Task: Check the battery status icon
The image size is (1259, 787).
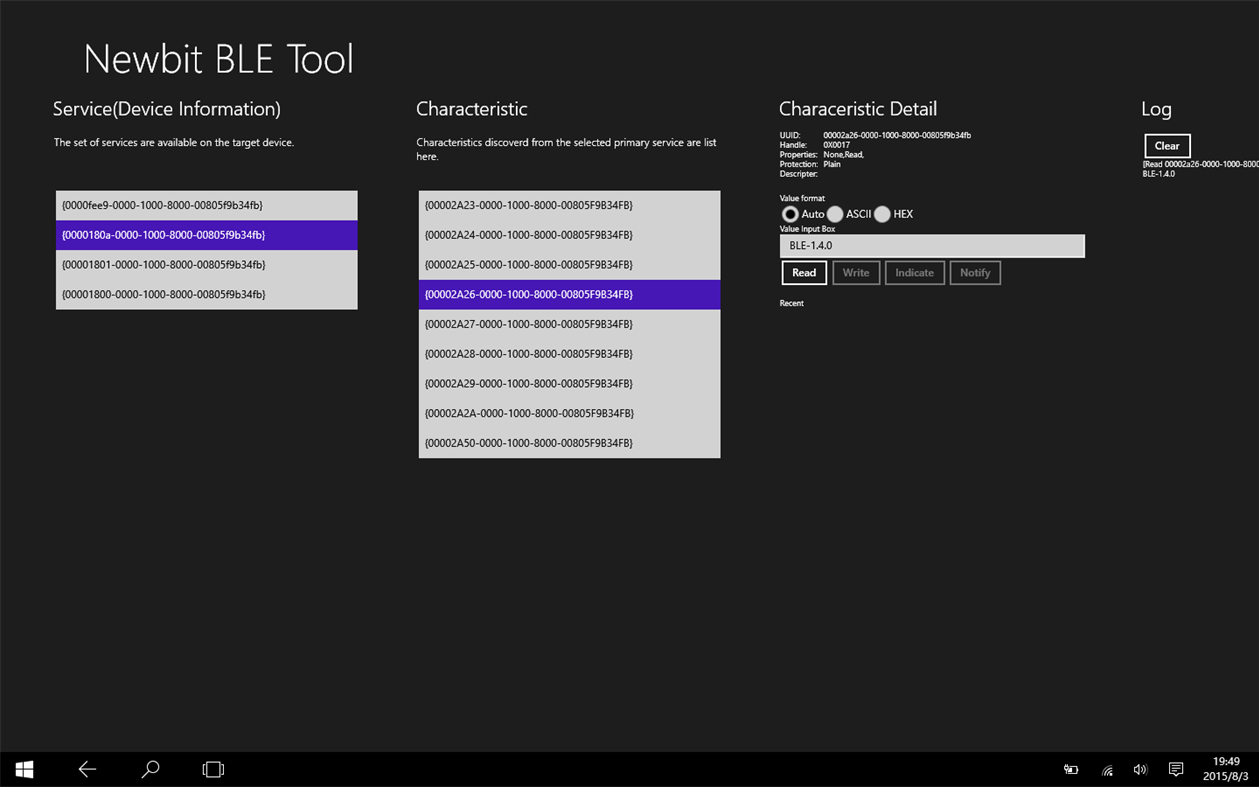Action: (1070, 769)
